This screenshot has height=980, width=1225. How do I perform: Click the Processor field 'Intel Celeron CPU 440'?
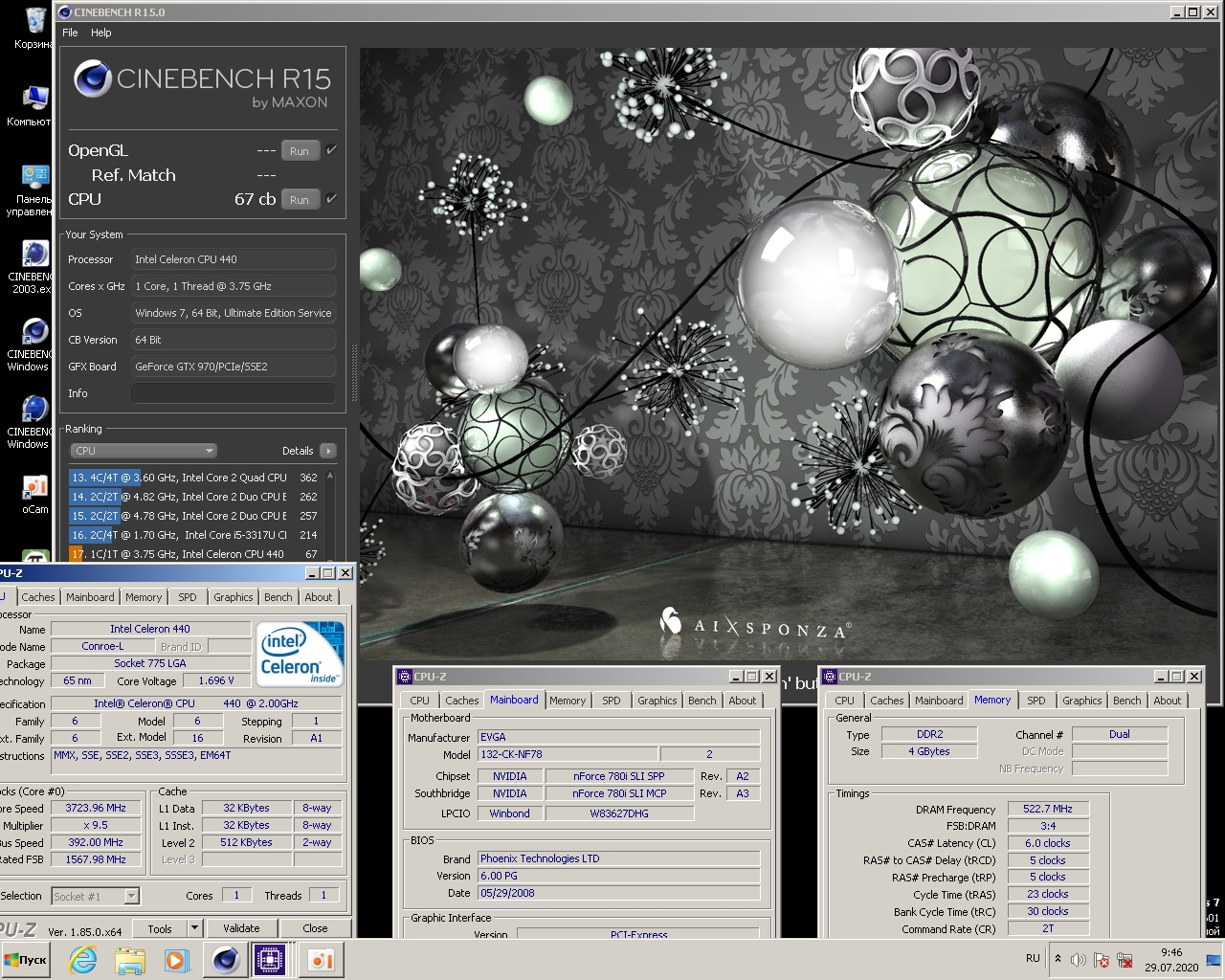(x=234, y=259)
